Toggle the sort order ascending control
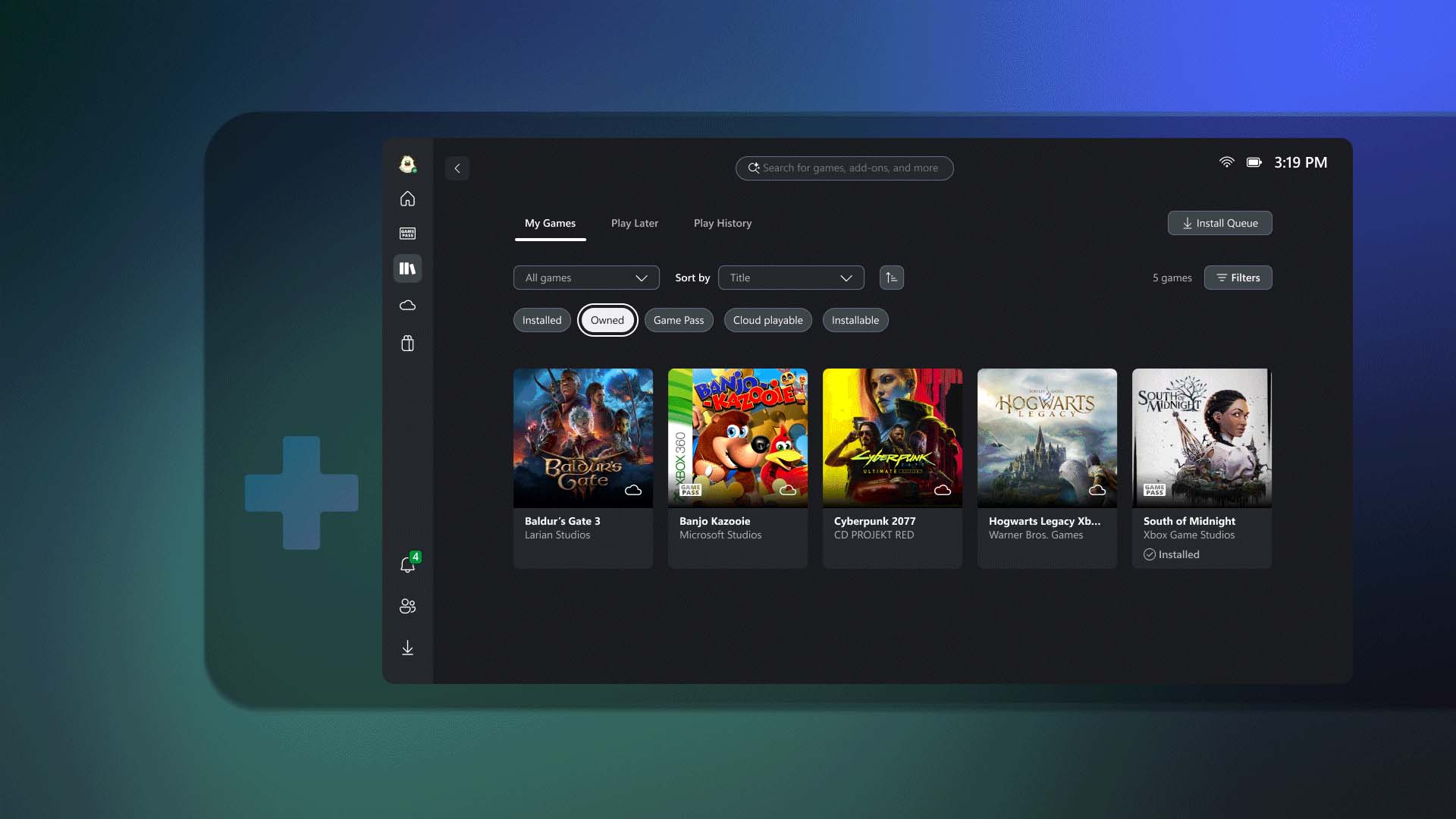This screenshot has width=1456, height=819. click(x=891, y=278)
